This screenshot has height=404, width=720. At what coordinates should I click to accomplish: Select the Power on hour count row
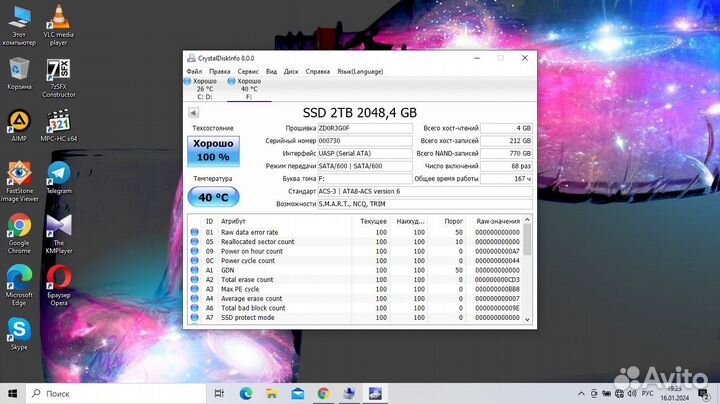click(356, 252)
